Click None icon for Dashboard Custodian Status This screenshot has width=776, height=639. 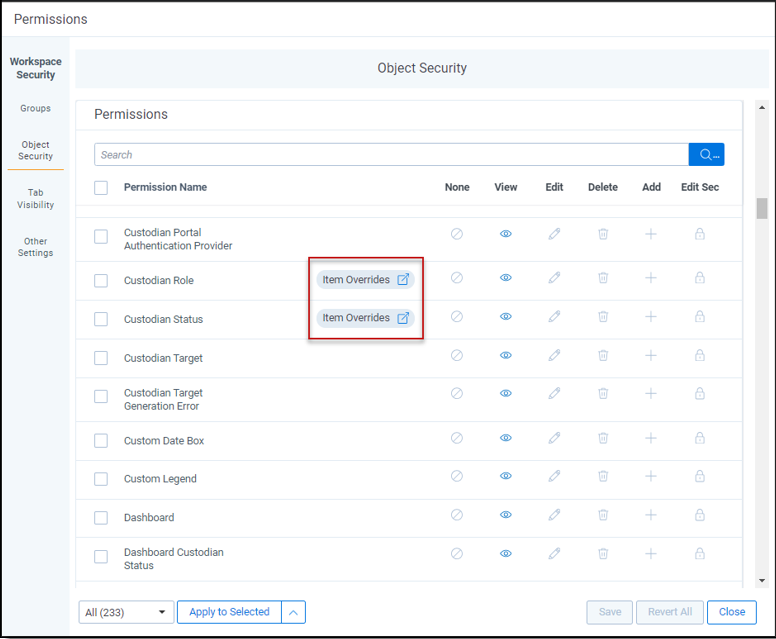(x=456, y=553)
